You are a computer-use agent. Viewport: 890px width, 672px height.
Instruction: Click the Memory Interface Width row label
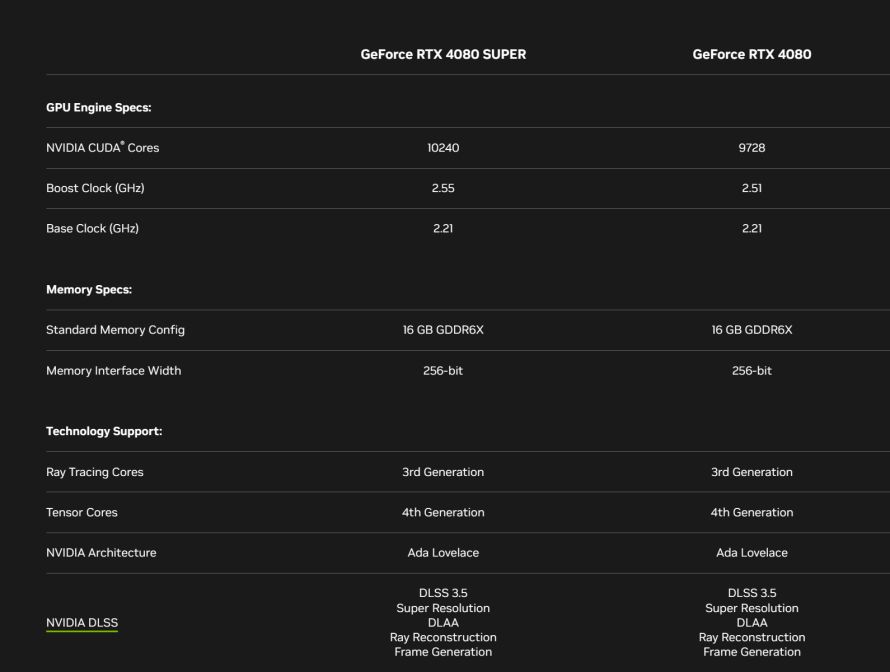pos(113,371)
